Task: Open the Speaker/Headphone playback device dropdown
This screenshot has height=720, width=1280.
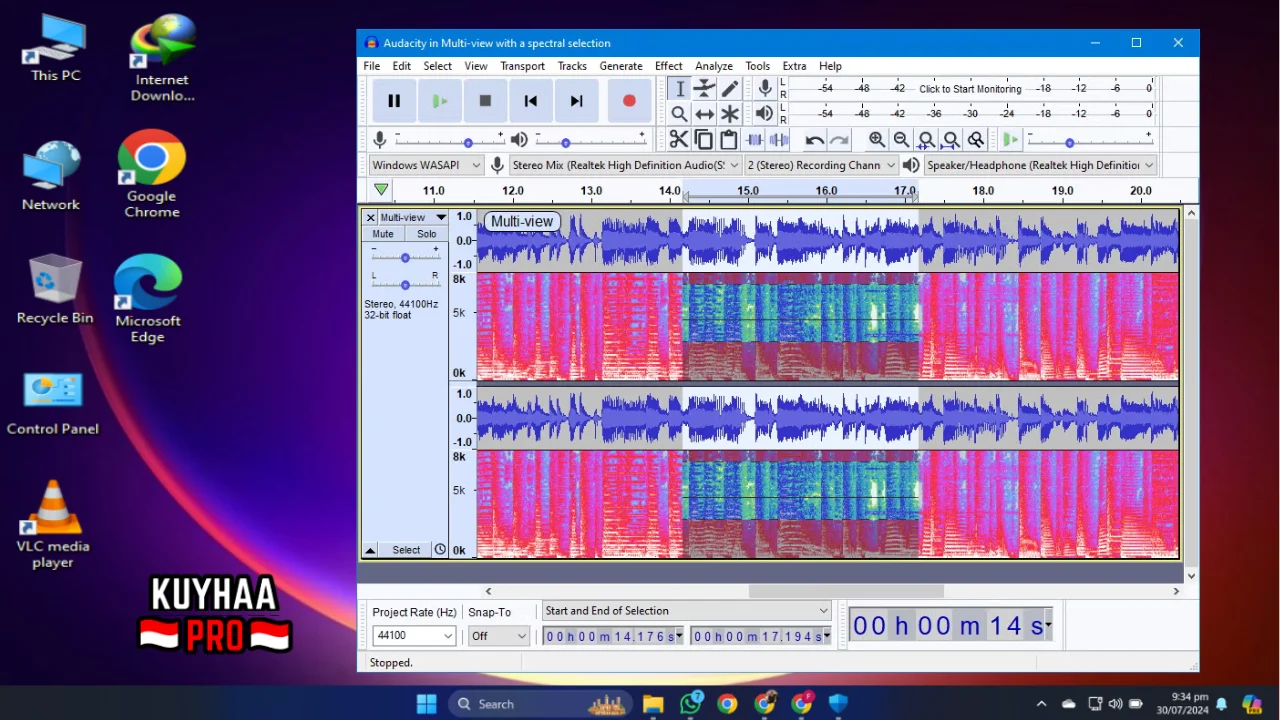Action: click(1040, 165)
